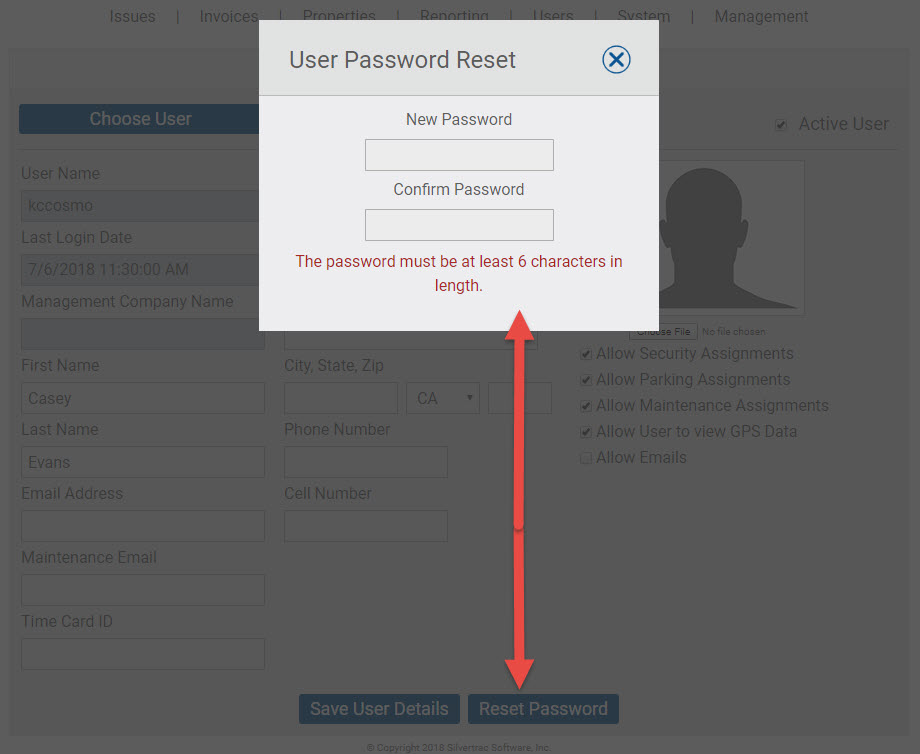Uncheck Allow Parking Assignments
920x754 pixels.
pos(586,380)
